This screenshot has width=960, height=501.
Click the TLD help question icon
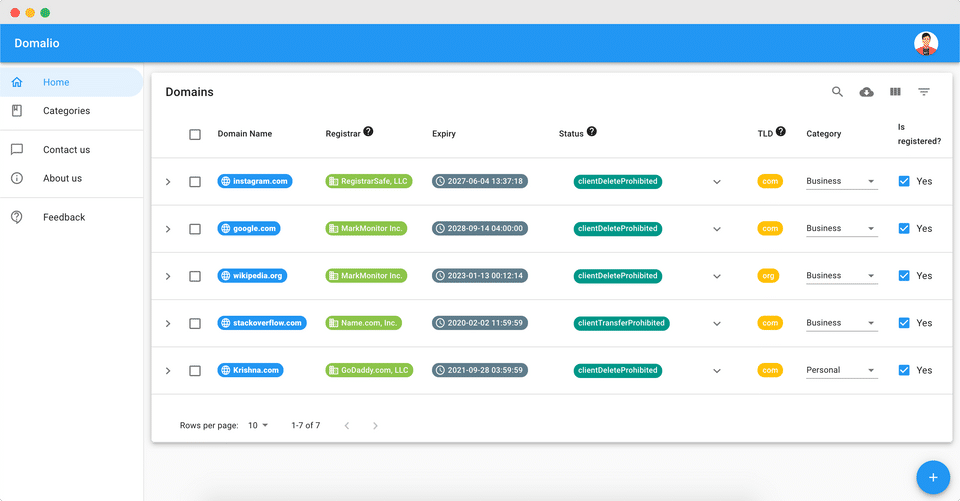781,131
